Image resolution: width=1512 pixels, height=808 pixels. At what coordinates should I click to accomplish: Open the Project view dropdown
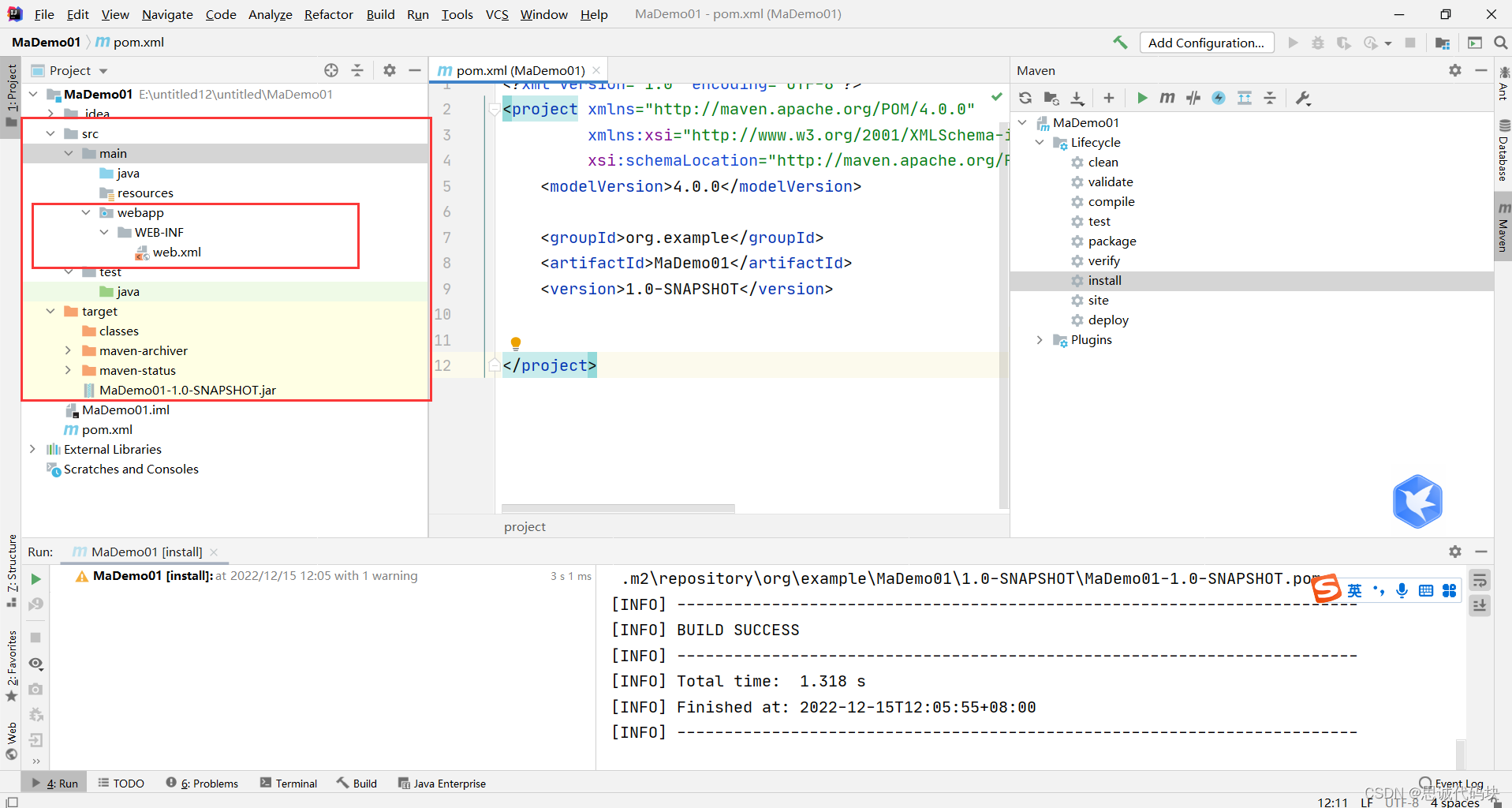pyautogui.click(x=103, y=71)
